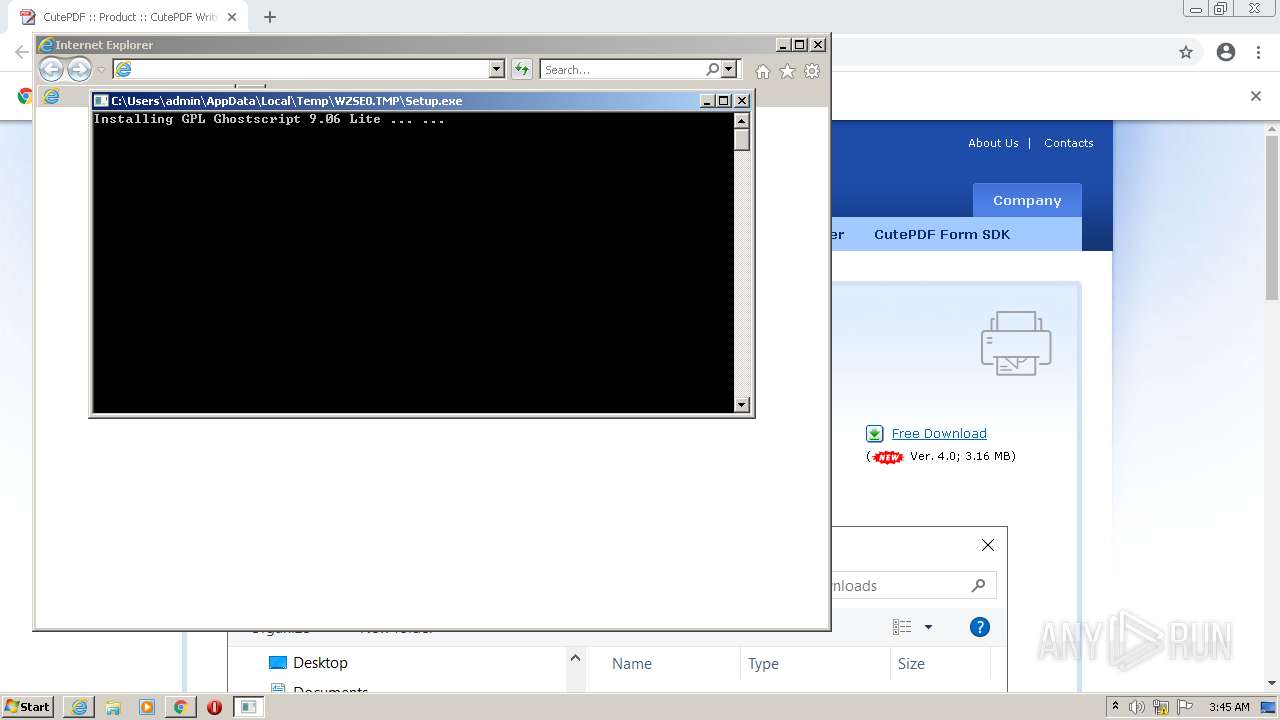The width and height of the screenshot is (1280, 720).
Task: Open the Windows Start menu
Action: coord(27,707)
